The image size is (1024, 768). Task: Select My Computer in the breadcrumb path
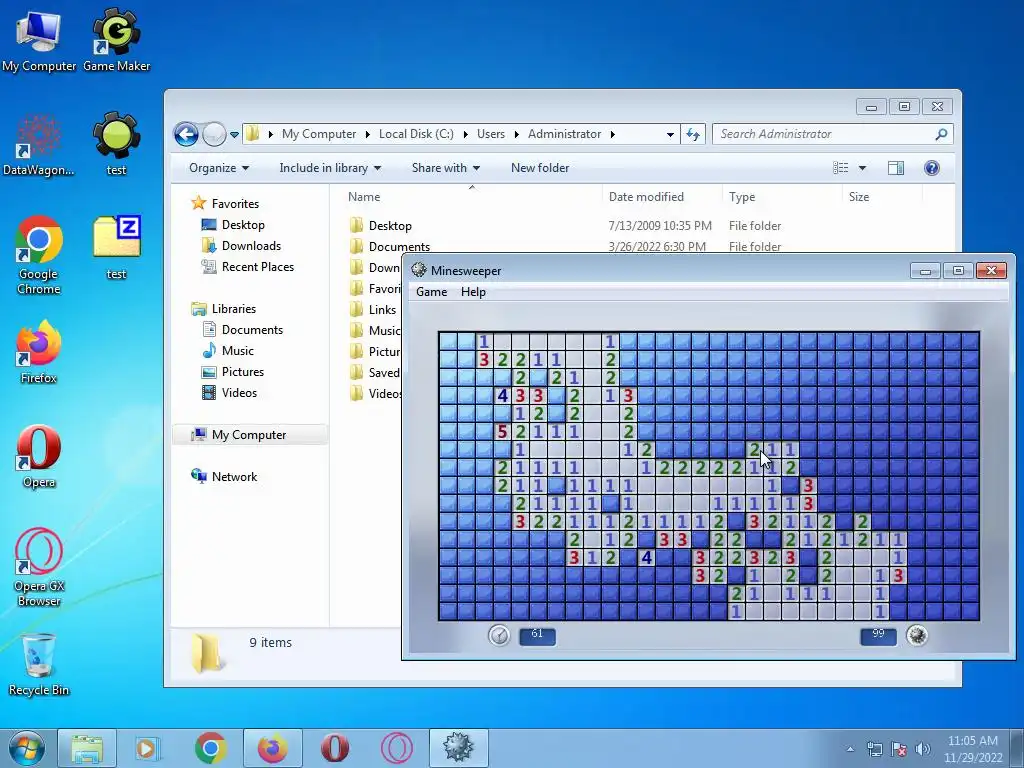tap(319, 134)
